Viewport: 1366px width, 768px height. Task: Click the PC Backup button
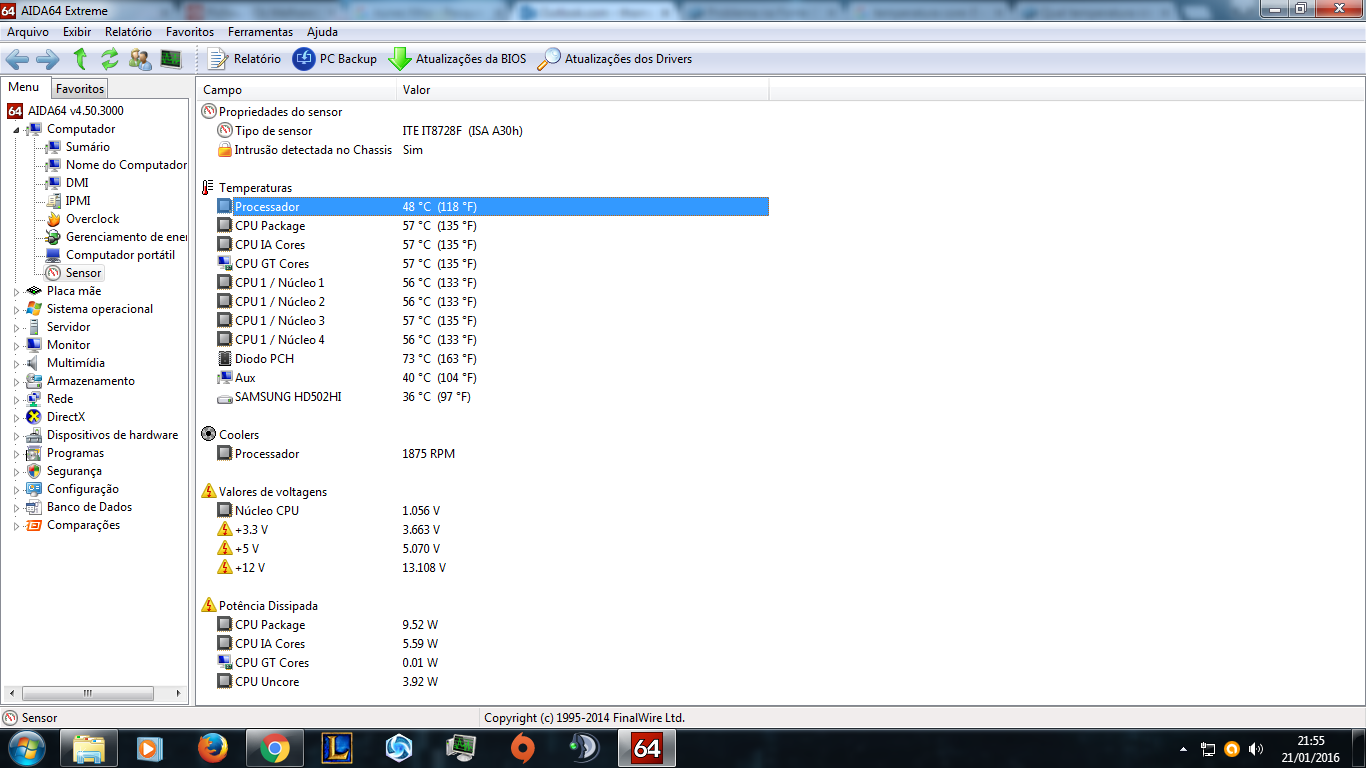point(335,59)
